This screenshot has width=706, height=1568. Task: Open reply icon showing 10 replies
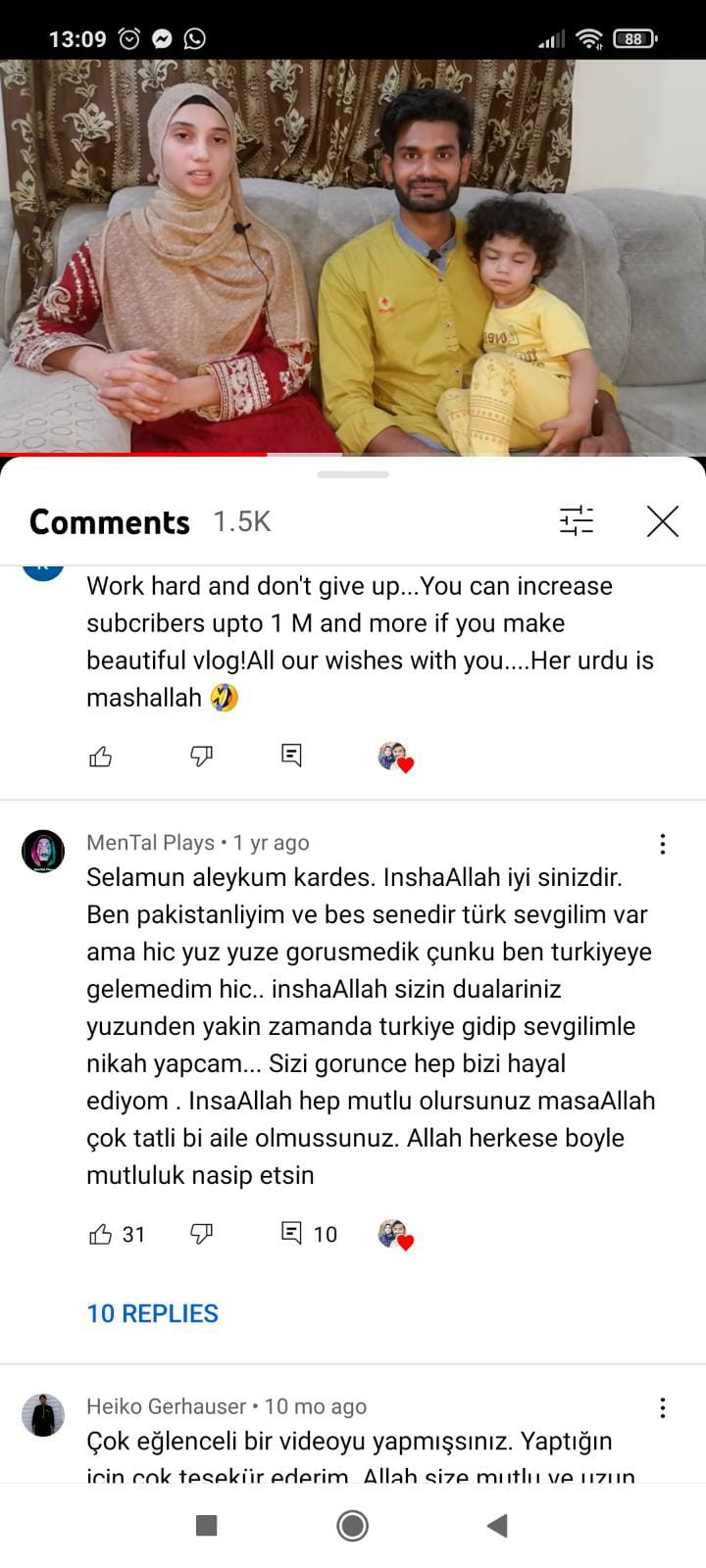(x=291, y=1233)
